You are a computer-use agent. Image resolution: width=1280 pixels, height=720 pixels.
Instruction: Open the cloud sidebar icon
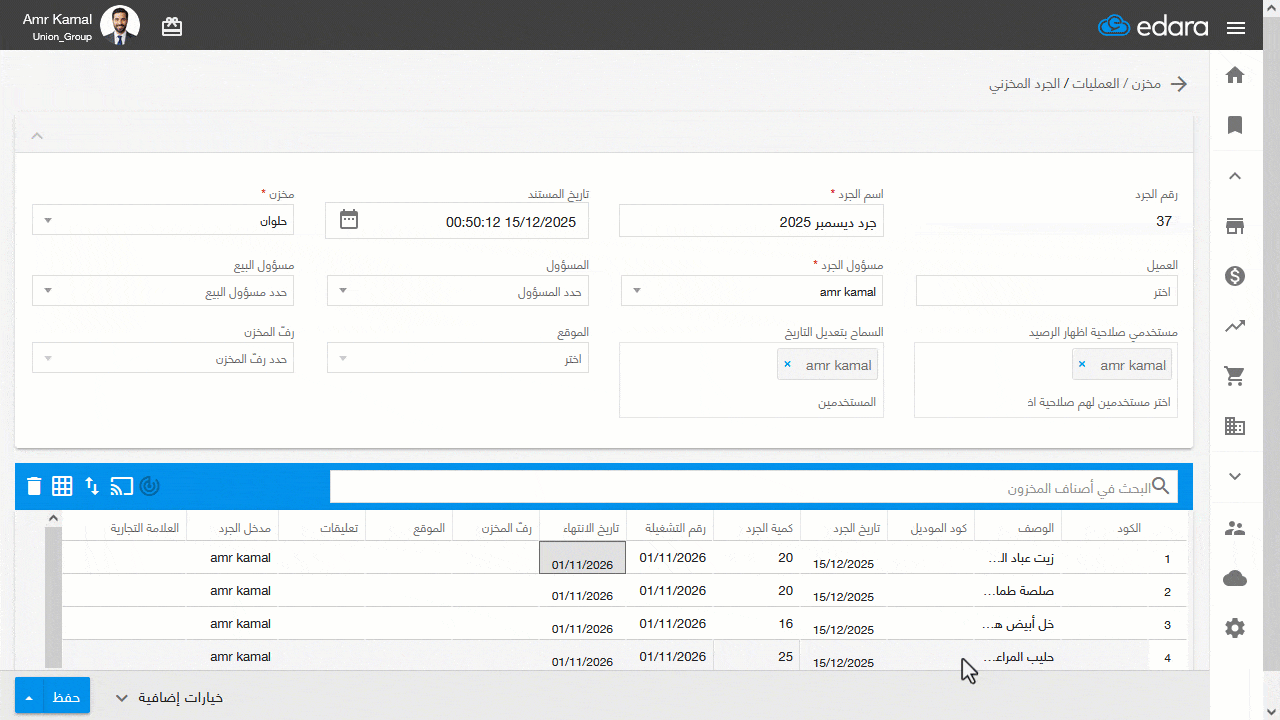click(x=1235, y=578)
